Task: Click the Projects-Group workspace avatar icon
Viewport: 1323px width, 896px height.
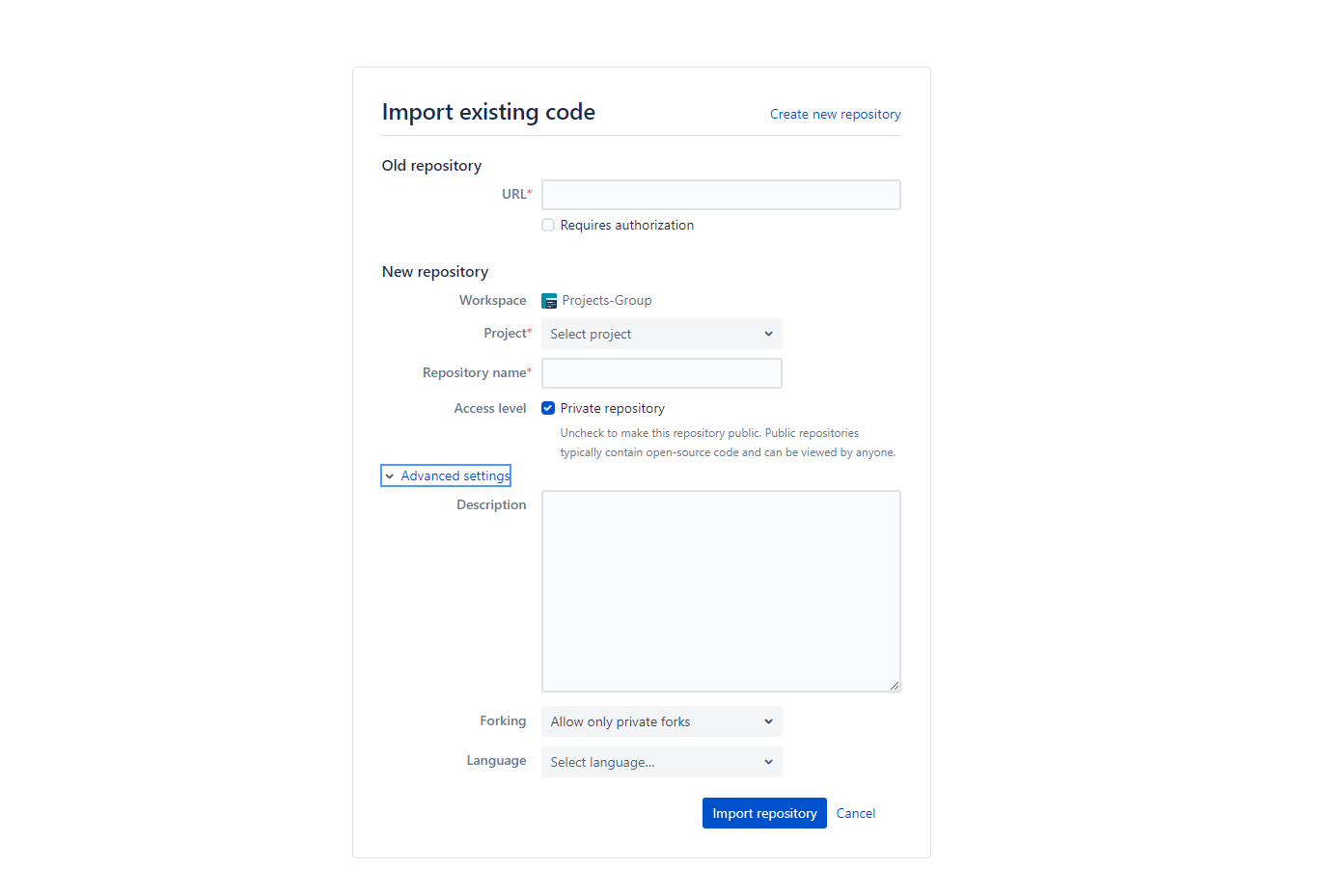Action: [x=549, y=300]
